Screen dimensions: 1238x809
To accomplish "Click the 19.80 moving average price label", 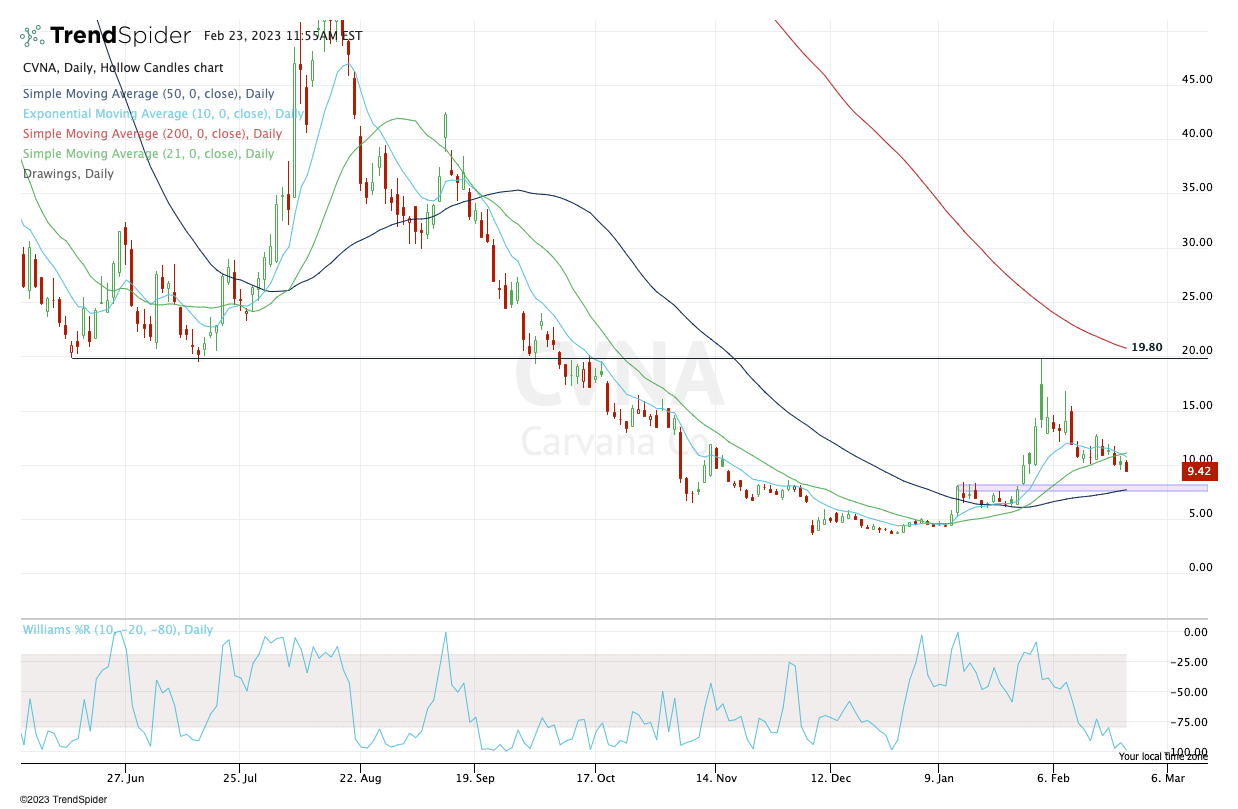I will click(x=1146, y=347).
